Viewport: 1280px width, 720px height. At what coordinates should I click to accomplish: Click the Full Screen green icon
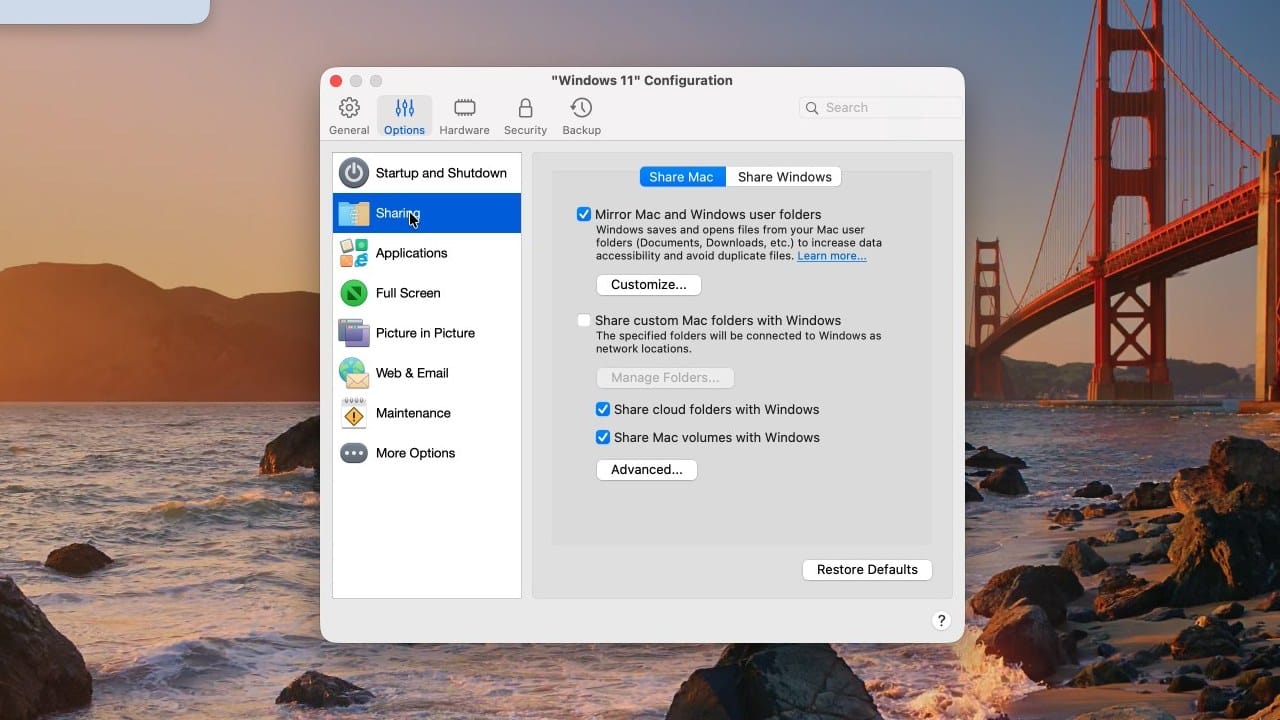[x=354, y=293]
